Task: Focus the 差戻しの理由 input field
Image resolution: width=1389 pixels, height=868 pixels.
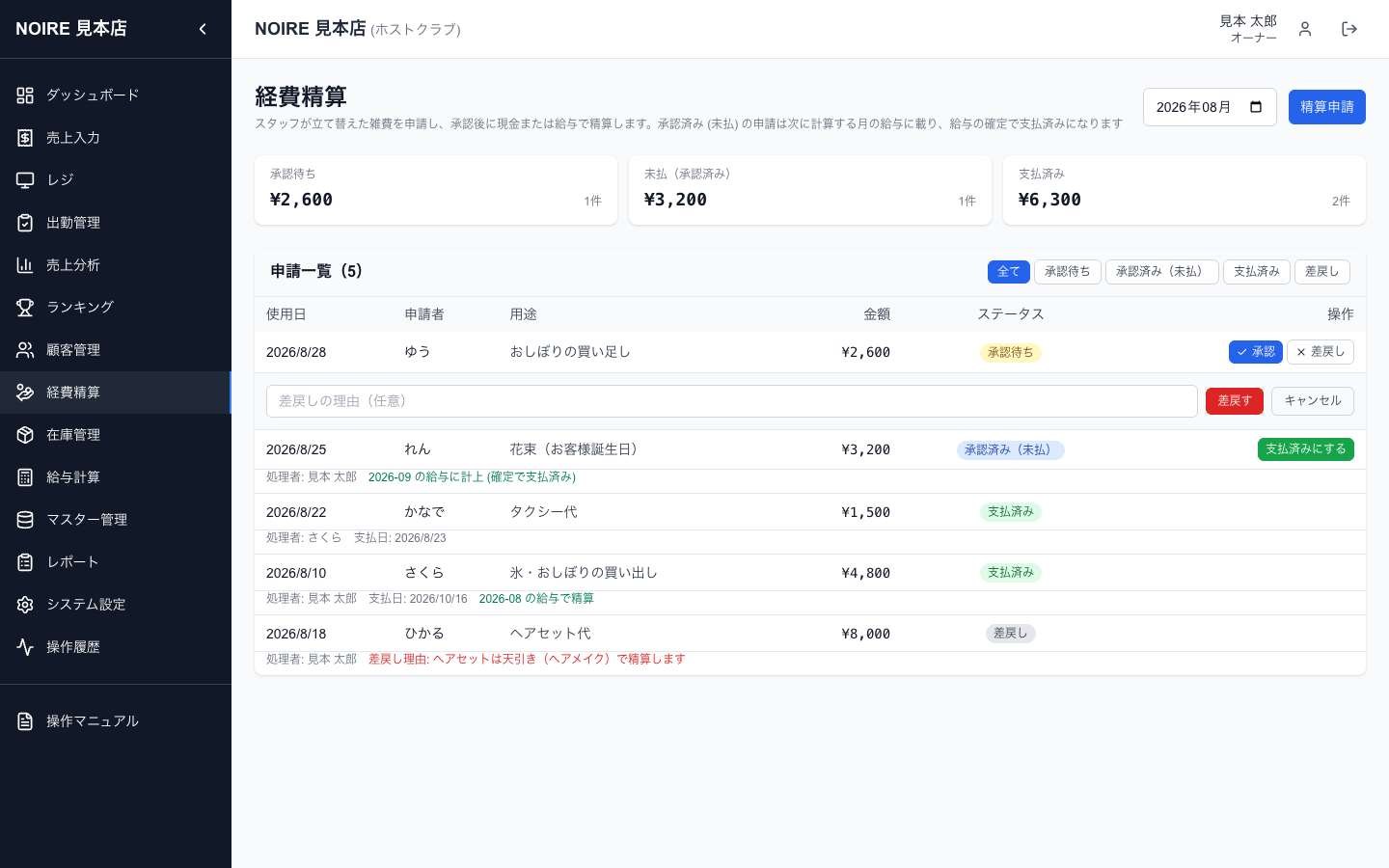Action: [732, 401]
